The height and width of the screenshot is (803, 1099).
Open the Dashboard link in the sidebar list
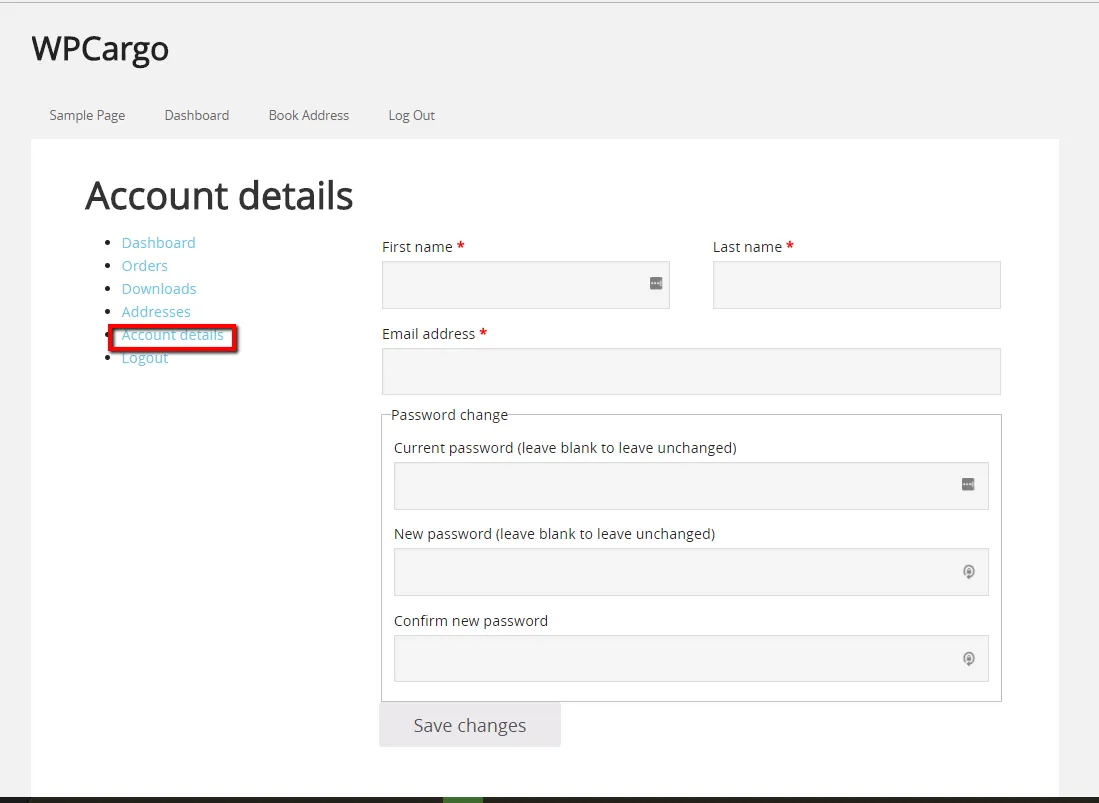(158, 243)
